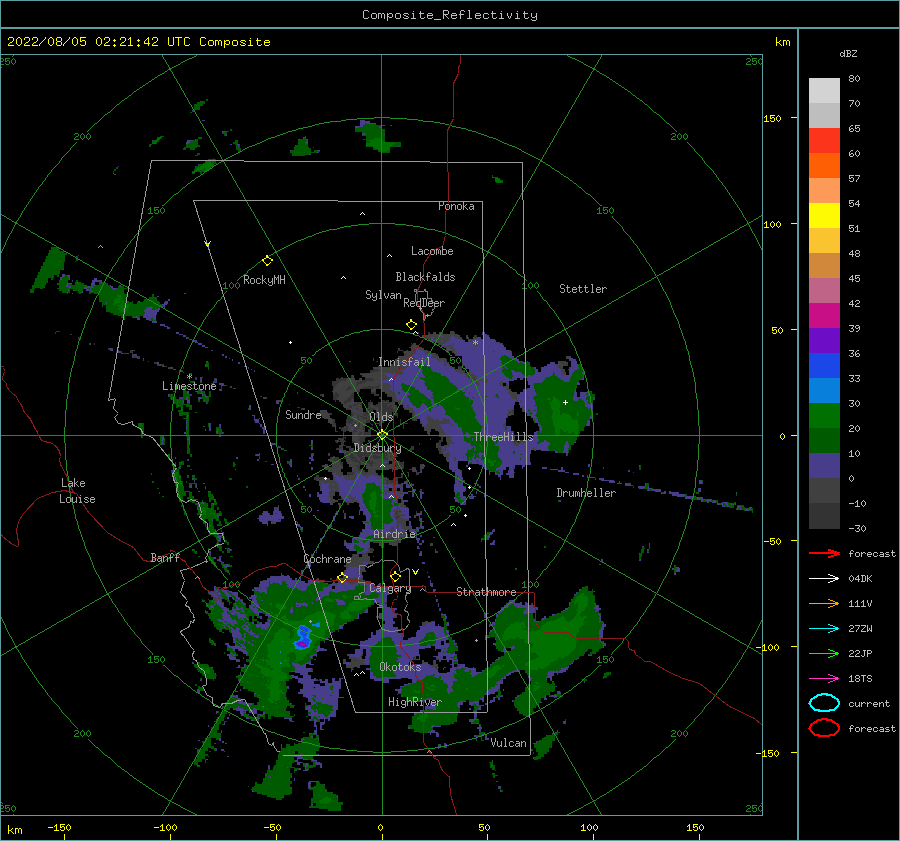
Task: Click the bright green 30 dBZ color swatch
Action: pos(824,415)
